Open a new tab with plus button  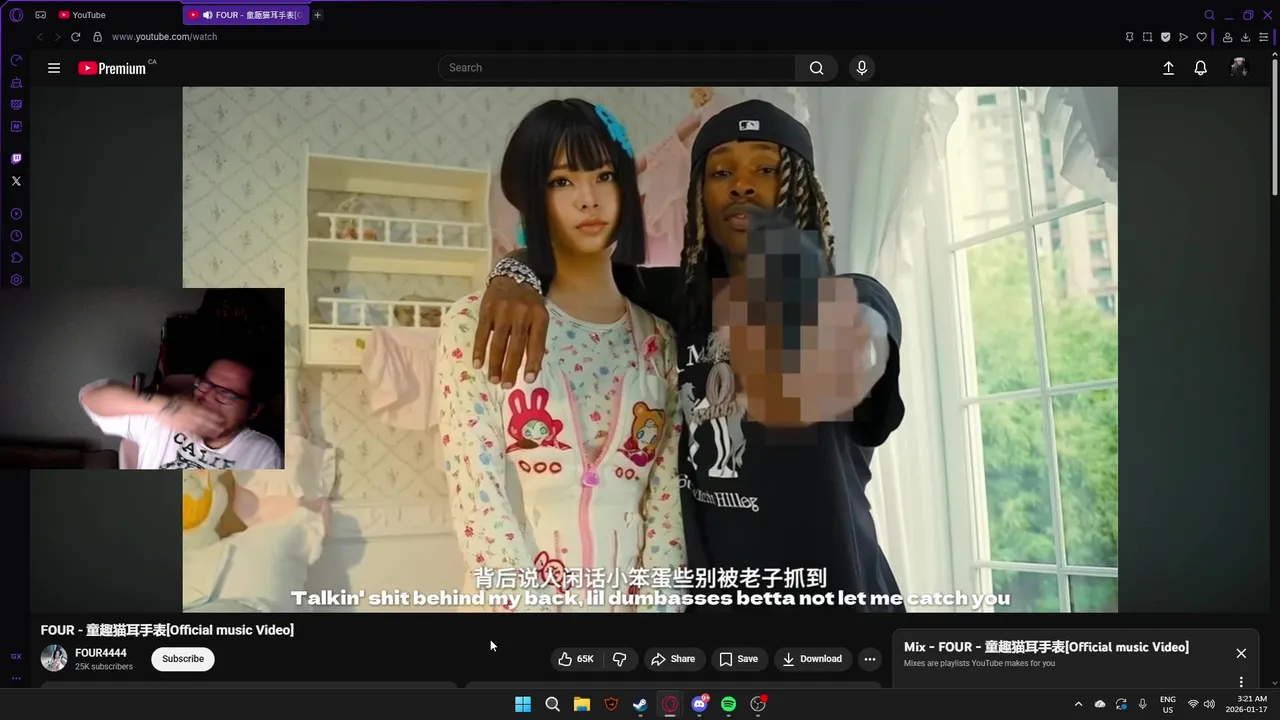(318, 15)
